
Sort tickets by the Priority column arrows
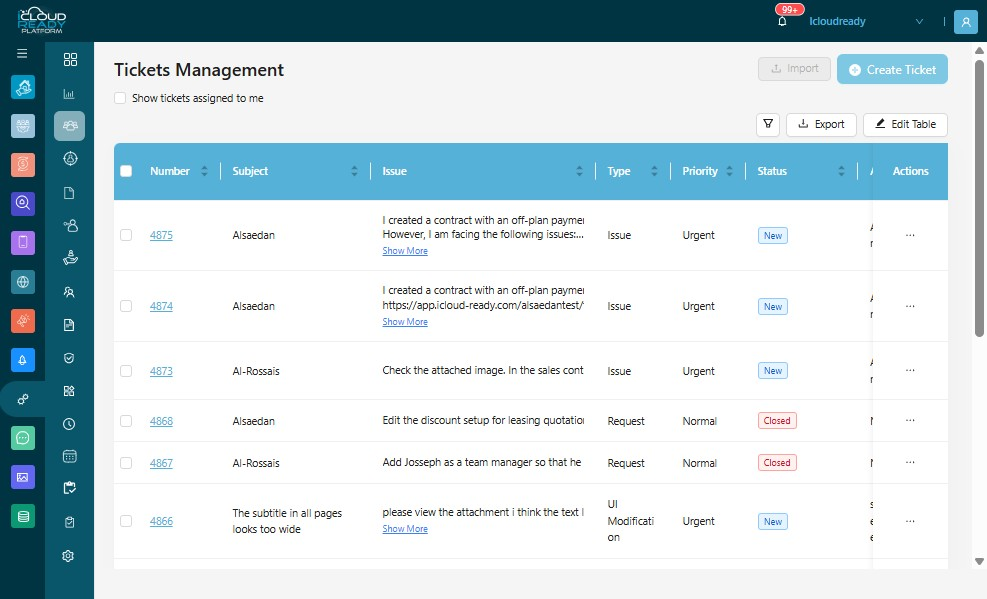[x=730, y=171]
